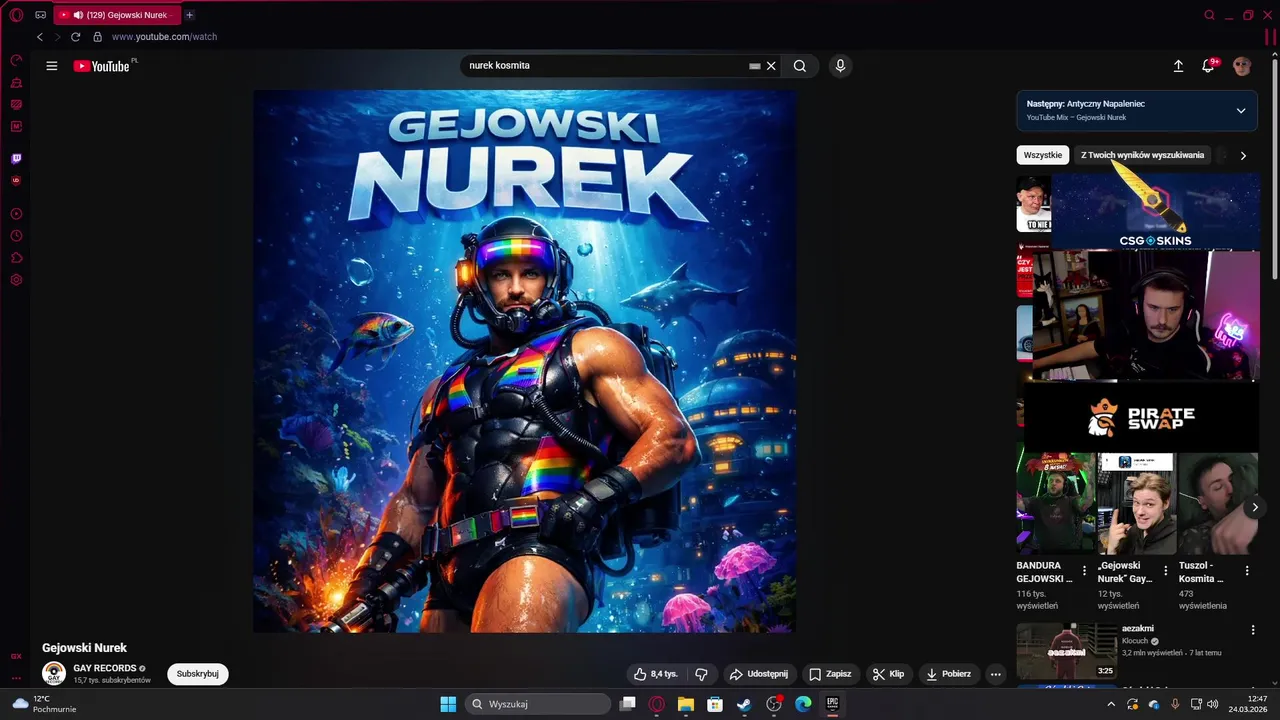The width and height of the screenshot is (1280, 720).
Task: Switch to the Gejowski Nurek browser tab
Action: coord(117,15)
